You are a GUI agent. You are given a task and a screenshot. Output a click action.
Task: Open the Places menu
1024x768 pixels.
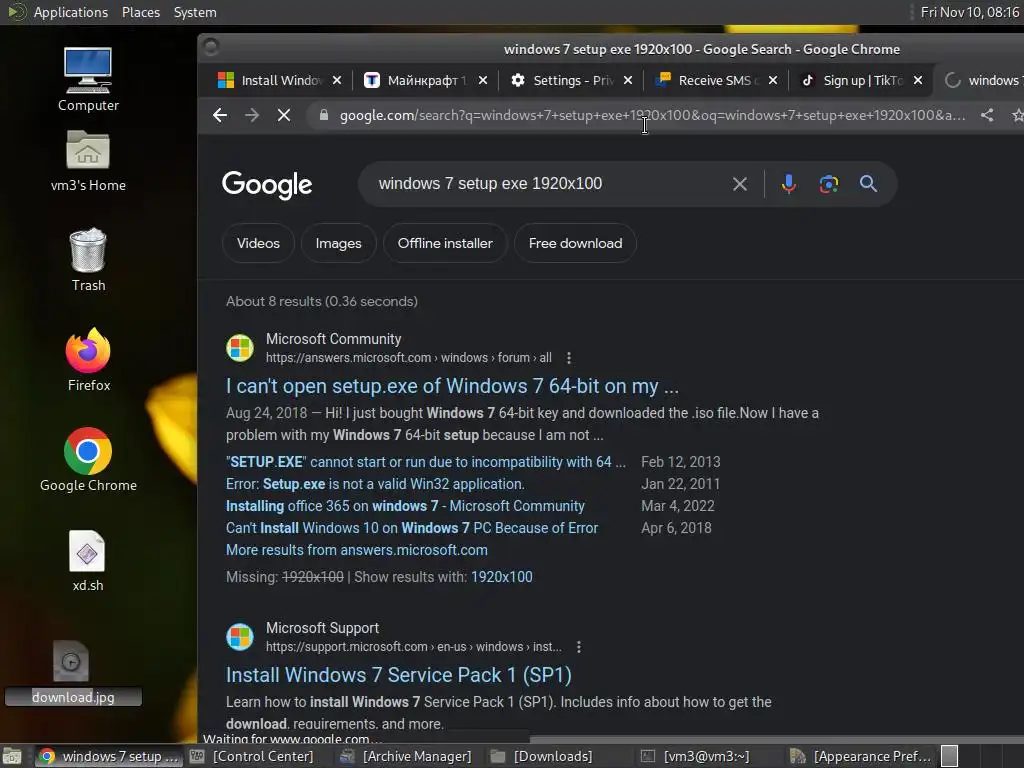coord(141,12)
